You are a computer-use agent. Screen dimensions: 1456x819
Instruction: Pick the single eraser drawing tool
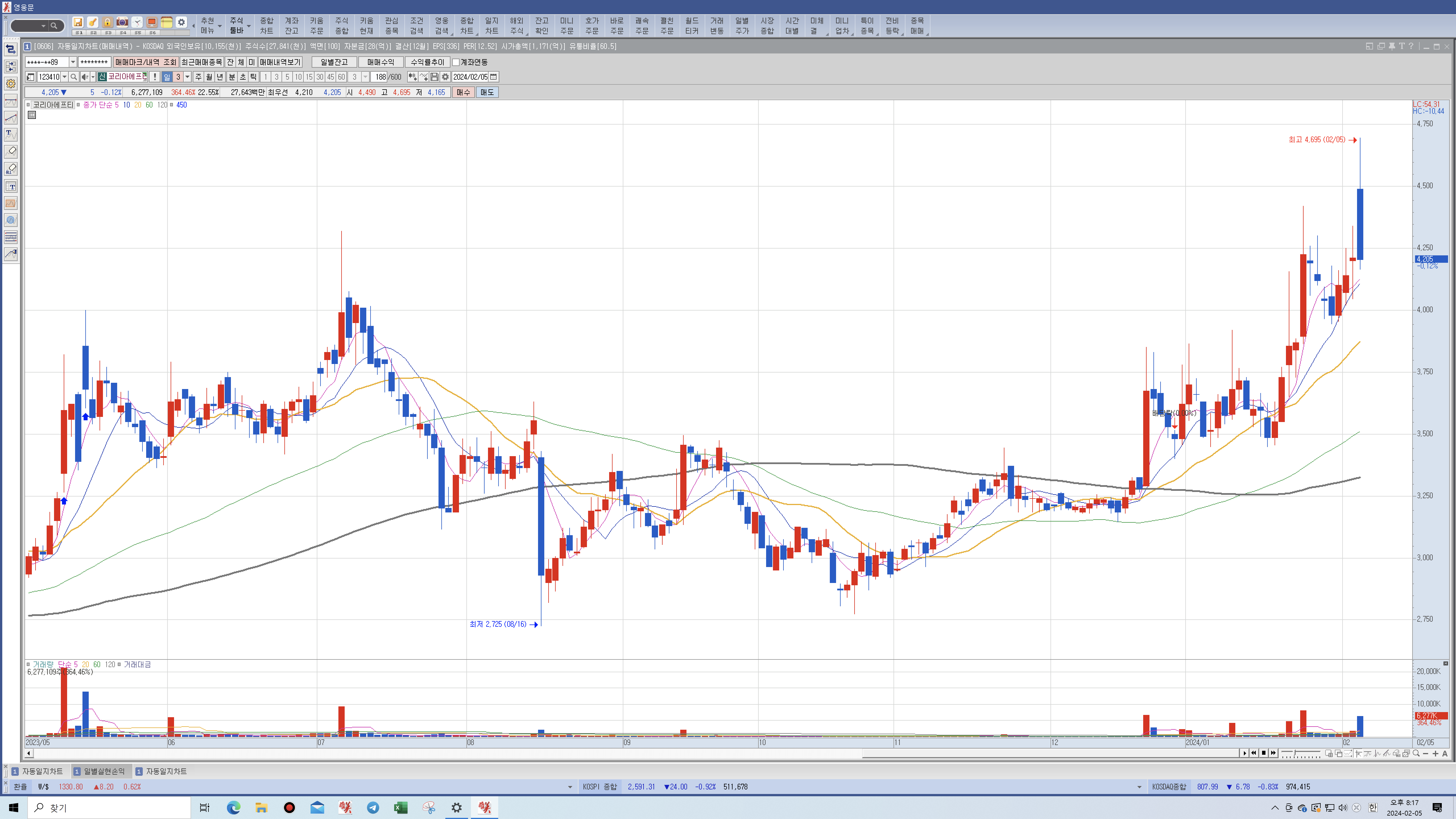click(11, 152)
